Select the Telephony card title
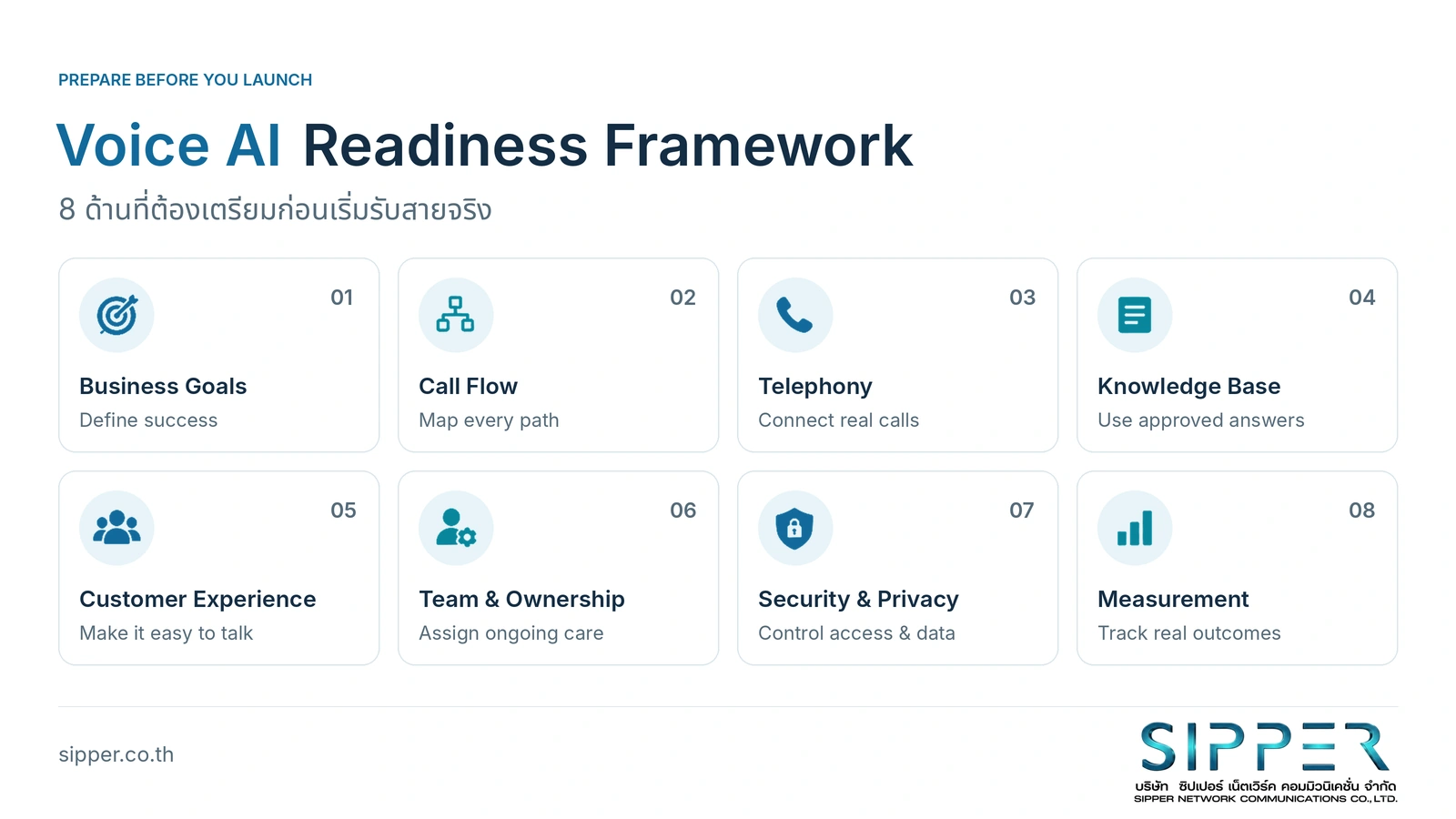 [x=815, y=387]
